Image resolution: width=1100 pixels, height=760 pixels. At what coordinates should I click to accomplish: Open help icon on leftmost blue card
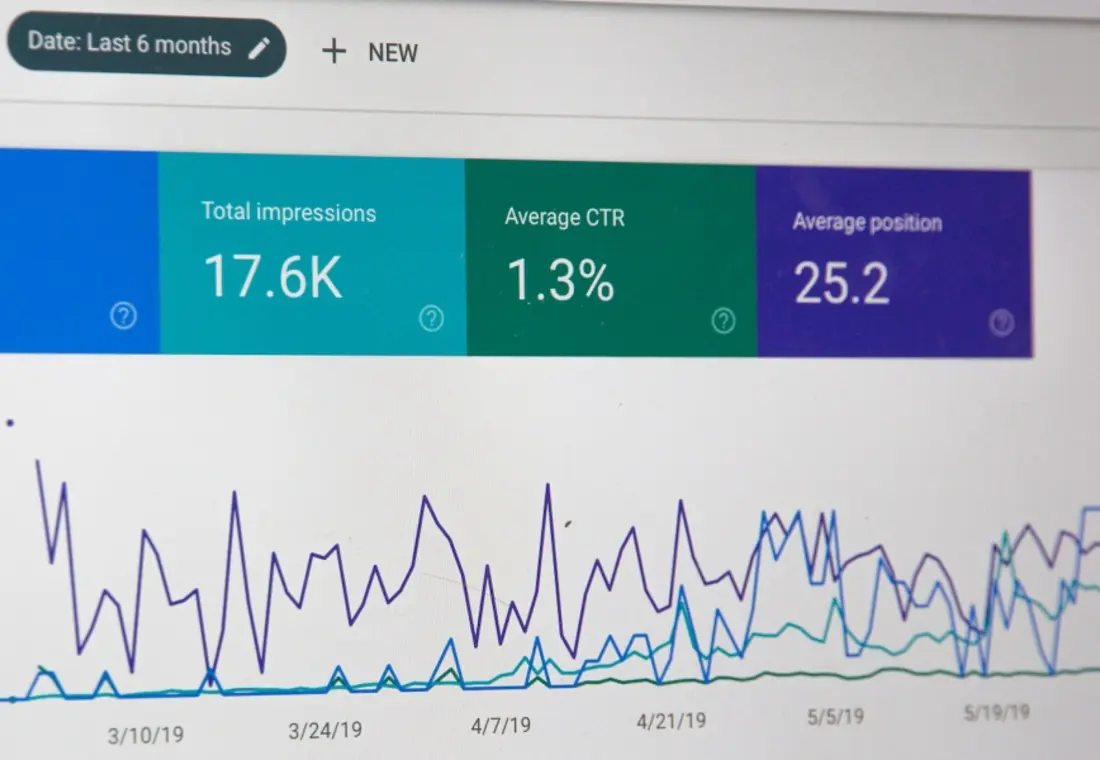click(123, 317)
